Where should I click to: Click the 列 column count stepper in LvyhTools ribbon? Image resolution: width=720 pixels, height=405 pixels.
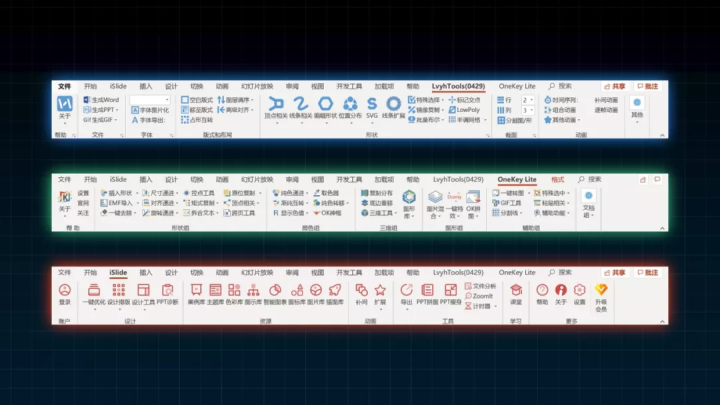[527, 110]
